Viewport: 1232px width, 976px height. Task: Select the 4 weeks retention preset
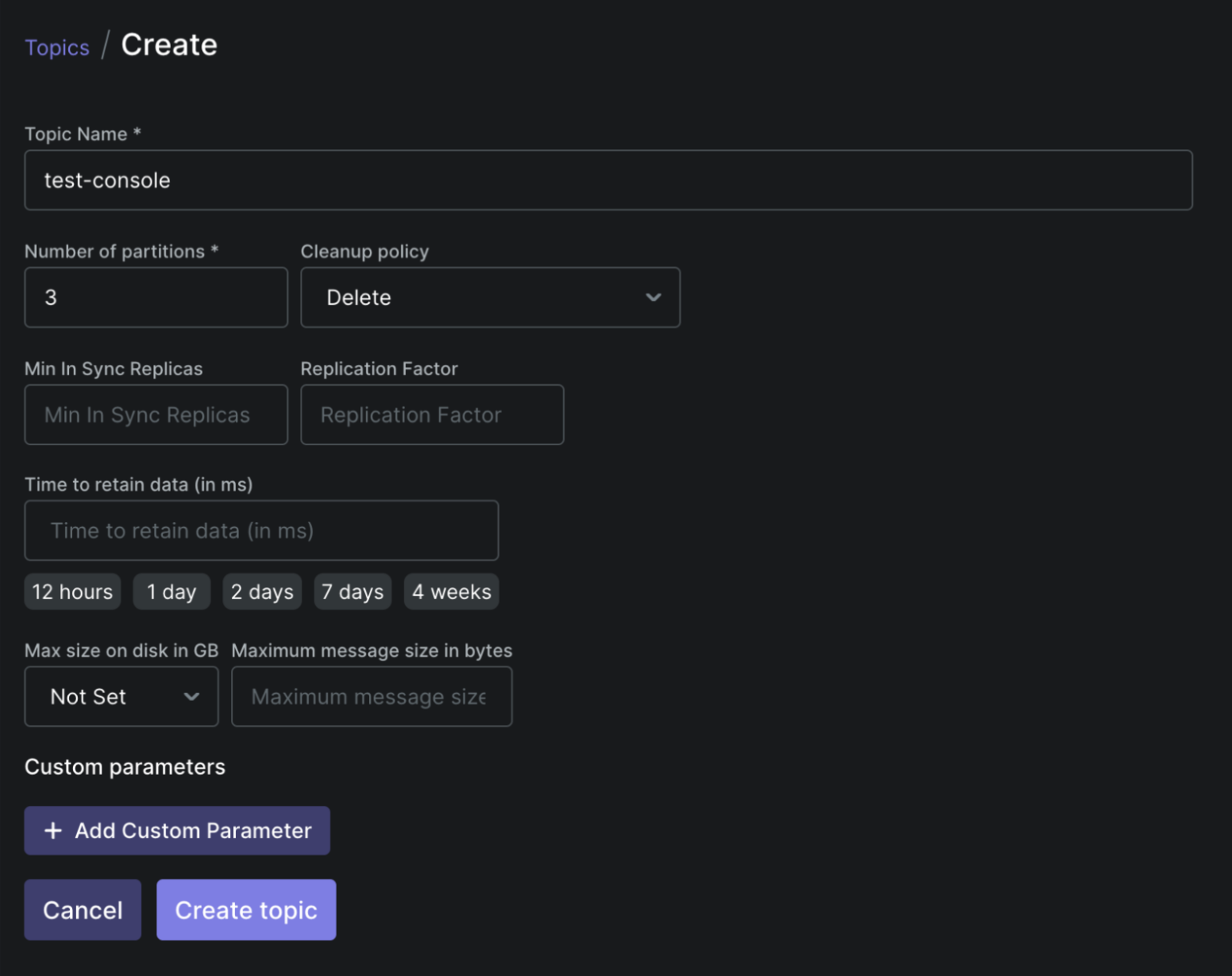coord(452,592)
